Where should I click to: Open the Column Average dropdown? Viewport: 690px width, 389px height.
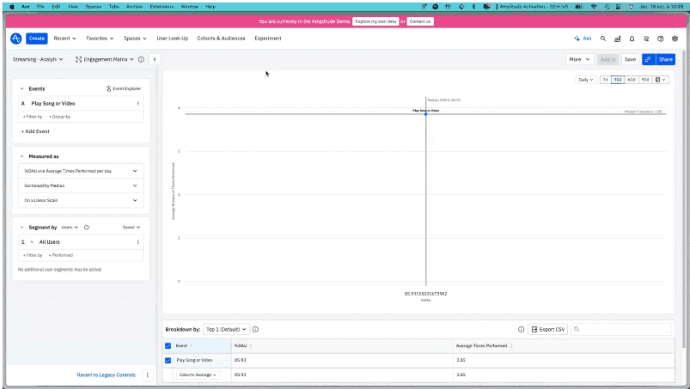click(198, 375)
